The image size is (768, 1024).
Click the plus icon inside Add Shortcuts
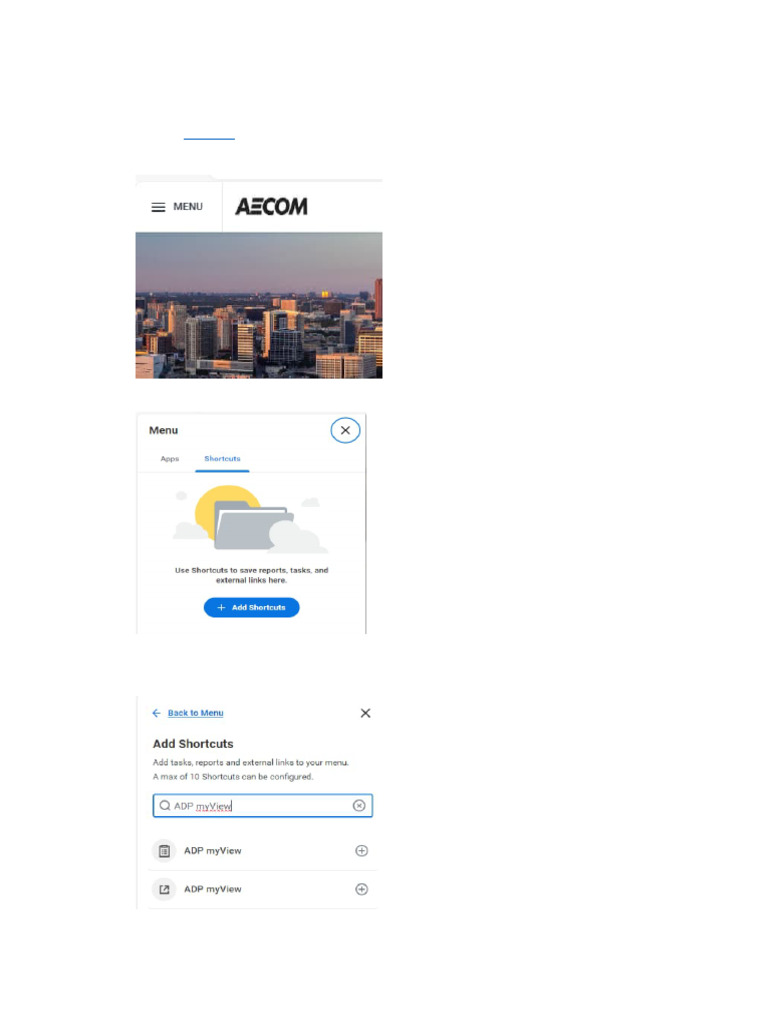coord(221,607)
